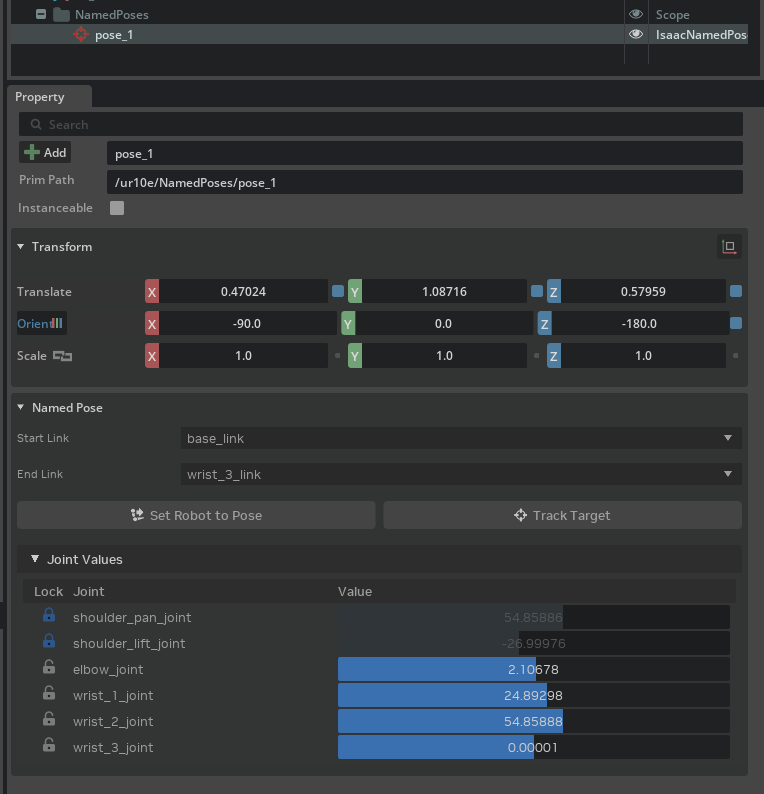
Task: Click the wrist_2_joint value slider
Action: point(533,721)
